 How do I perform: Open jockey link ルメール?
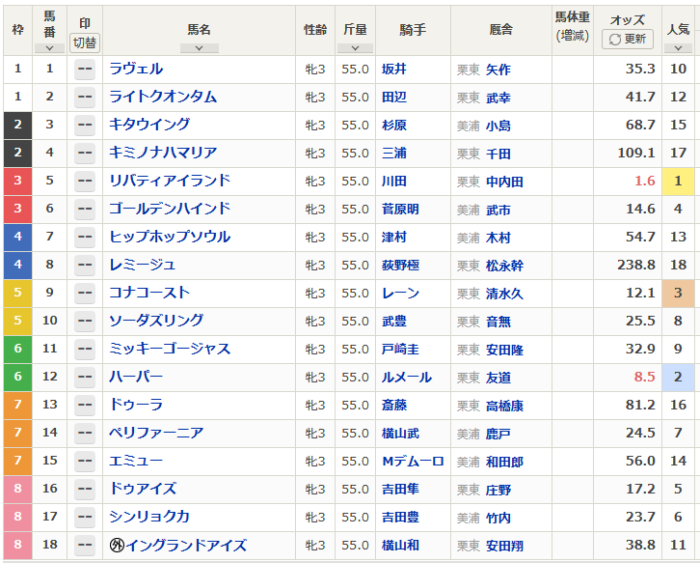coord(404,377)
